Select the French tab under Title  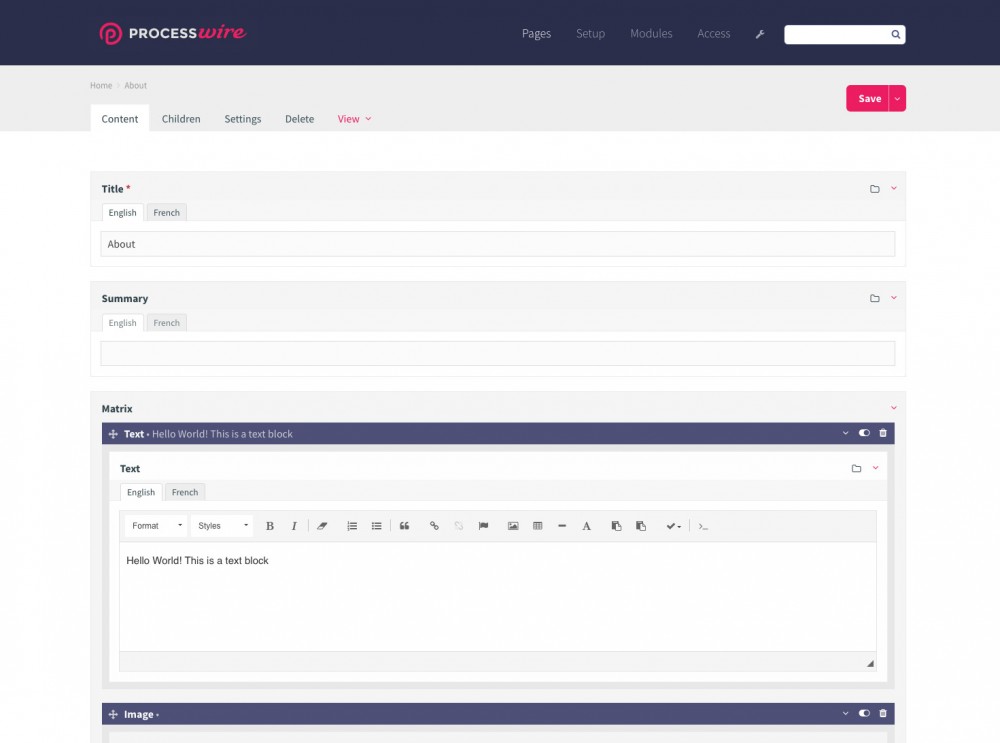[167, 213]
